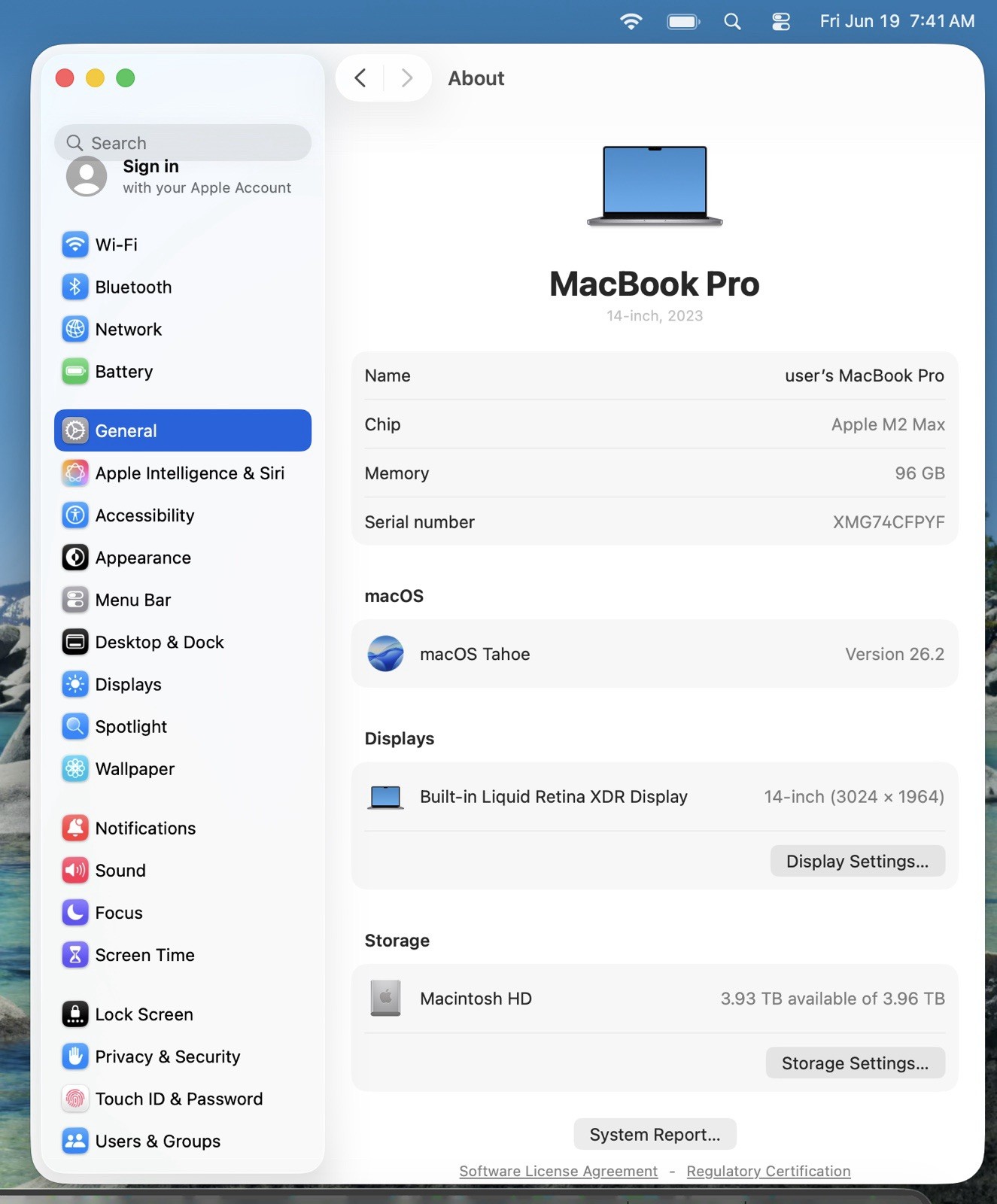Select the Screen Time hourglass icon
997x1204 pixels.
click(74, 955)
